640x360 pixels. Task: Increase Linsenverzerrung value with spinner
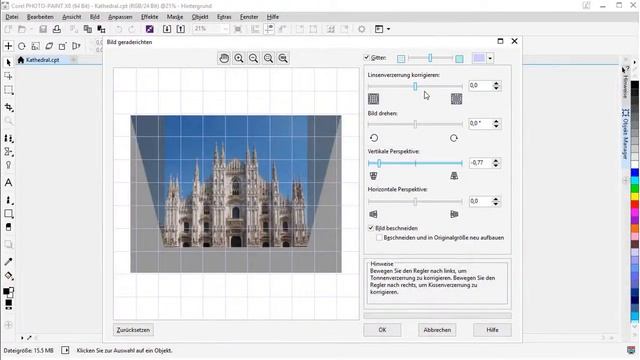(x=496, y=84)
